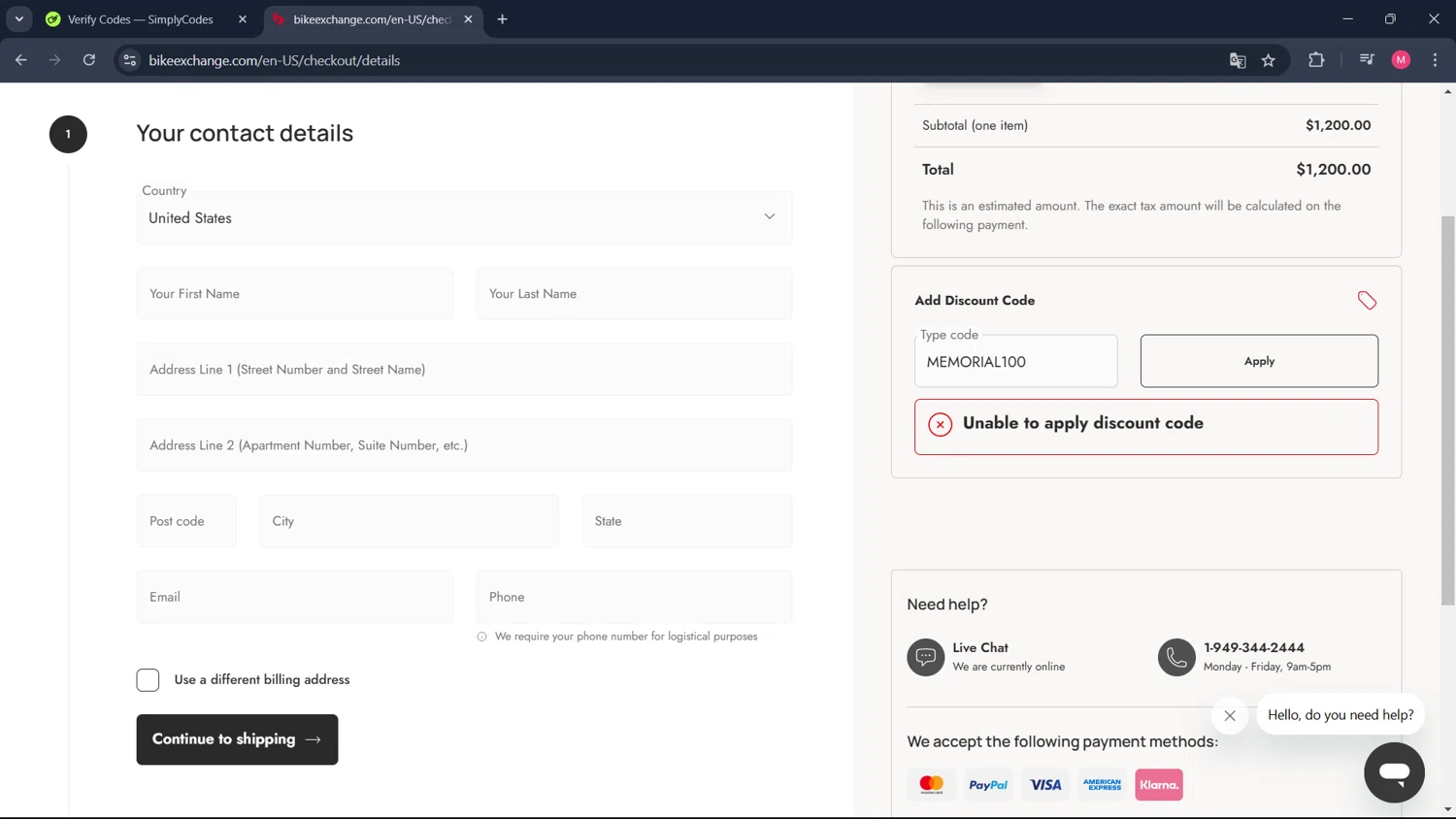This screenshot has height=819, width=1456.
Task: Minimize the browser window
Action: tap(1347, 19)
